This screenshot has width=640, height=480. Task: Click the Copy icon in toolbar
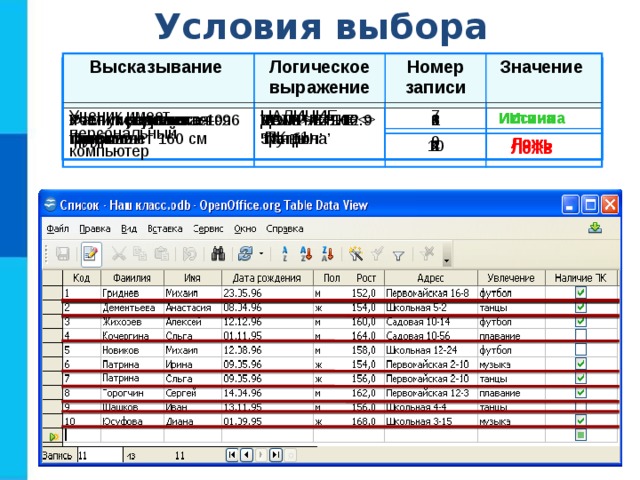pos(140,254)
